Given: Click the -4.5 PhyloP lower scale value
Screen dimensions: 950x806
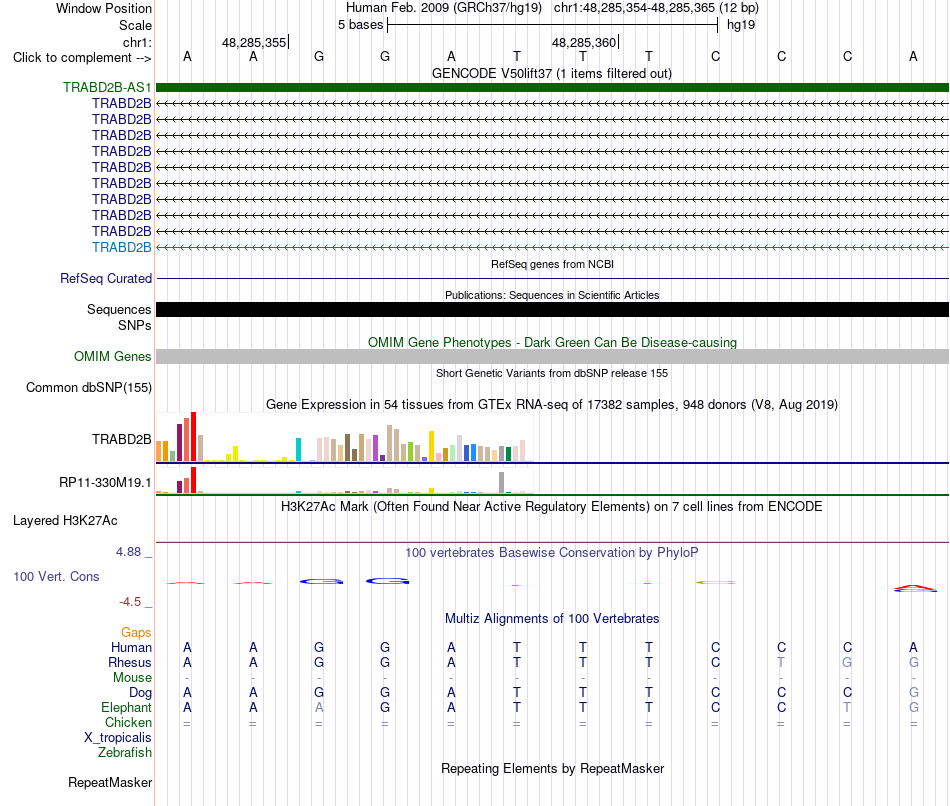Looking at the screenshot, I should 130,602.
